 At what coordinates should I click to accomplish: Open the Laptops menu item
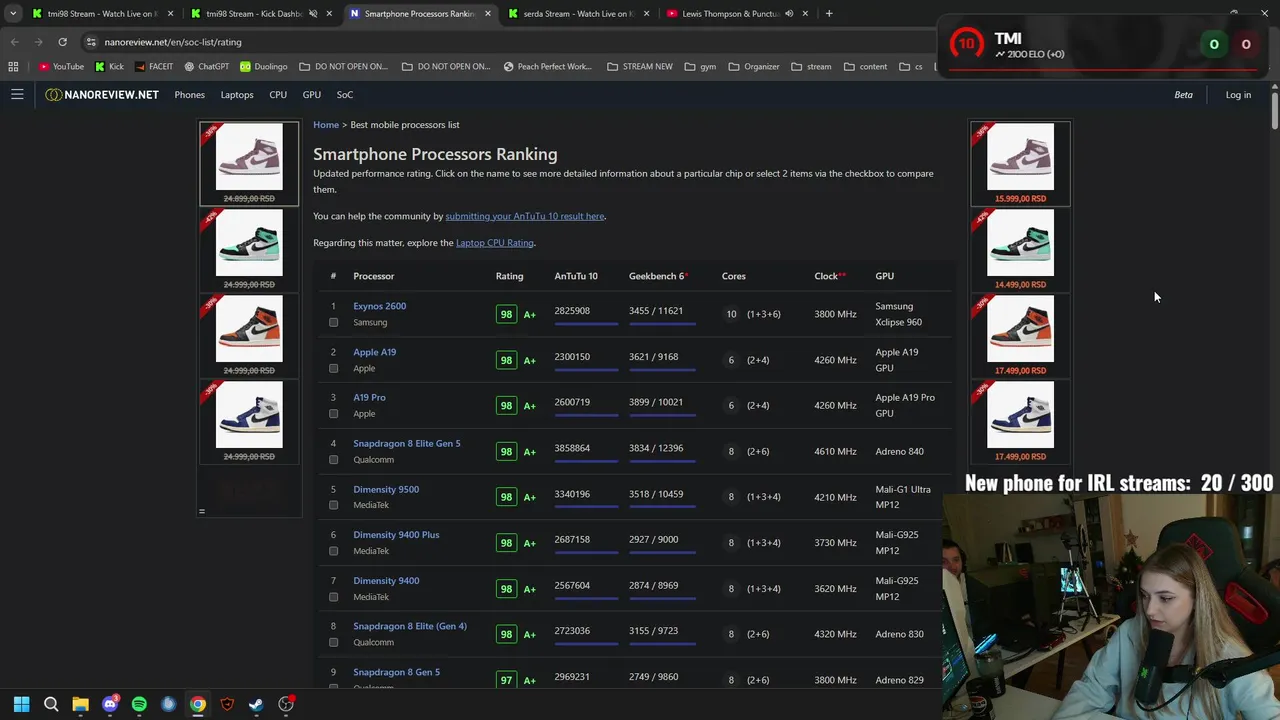pyautogui.click(x=237, y=95)
